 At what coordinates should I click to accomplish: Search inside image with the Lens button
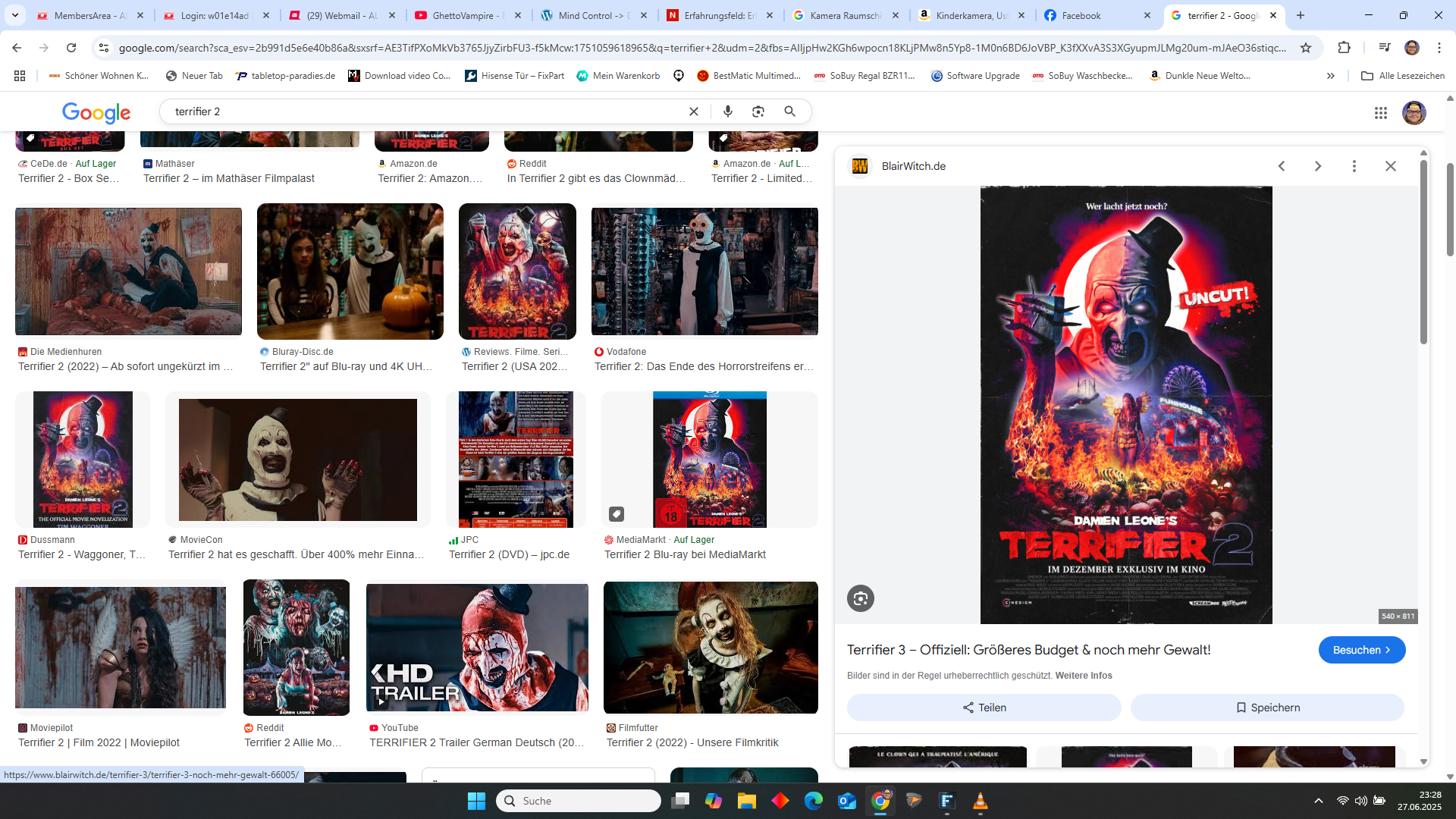[x=861, y=598]
